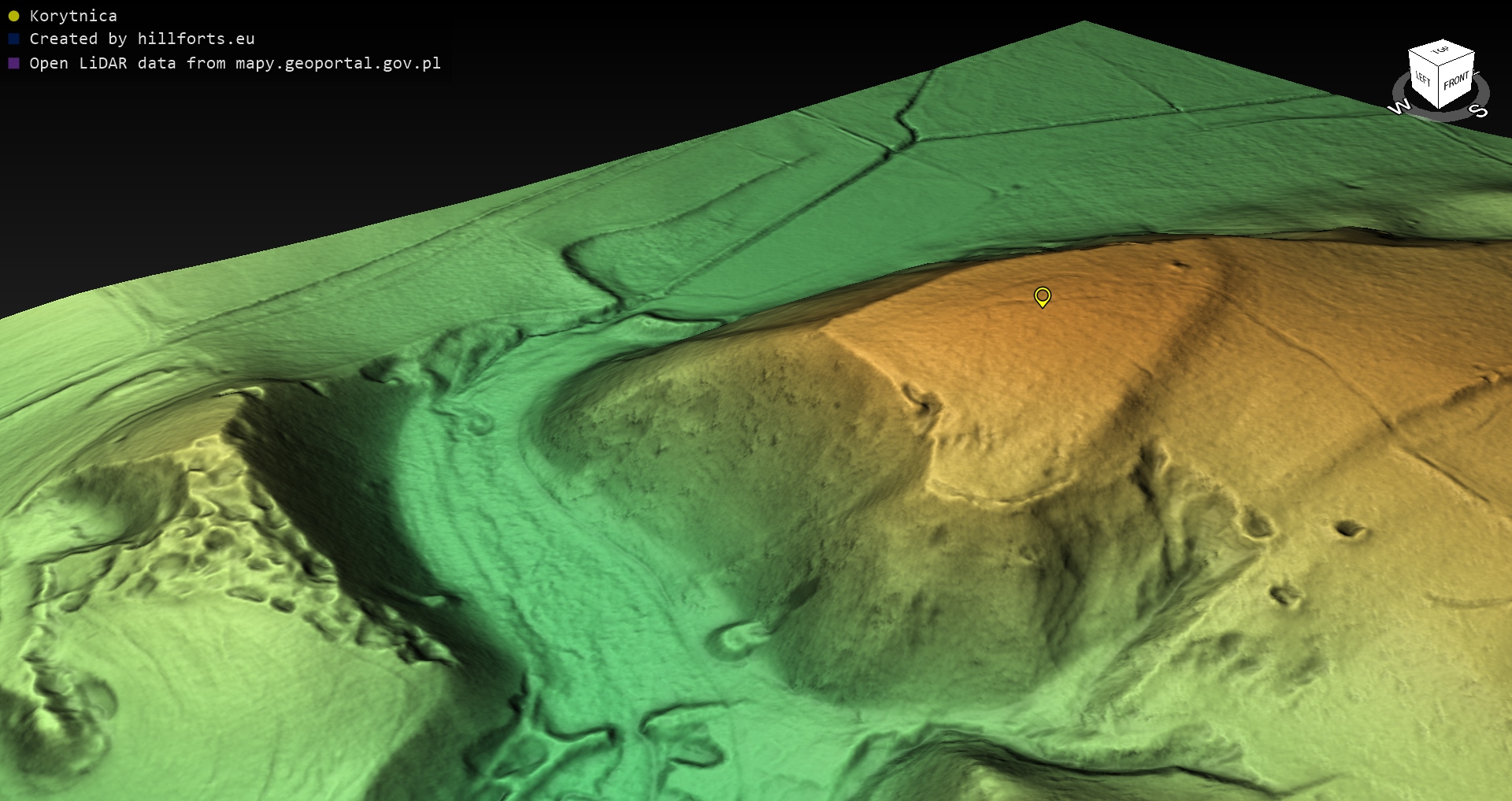
Task: Click cube corner where all three faces meet
Action: point(1440,66)
